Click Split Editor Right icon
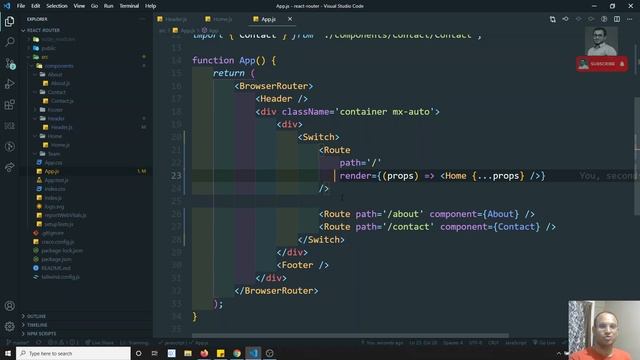Screen dimensions: 640x360 [617, 19]
